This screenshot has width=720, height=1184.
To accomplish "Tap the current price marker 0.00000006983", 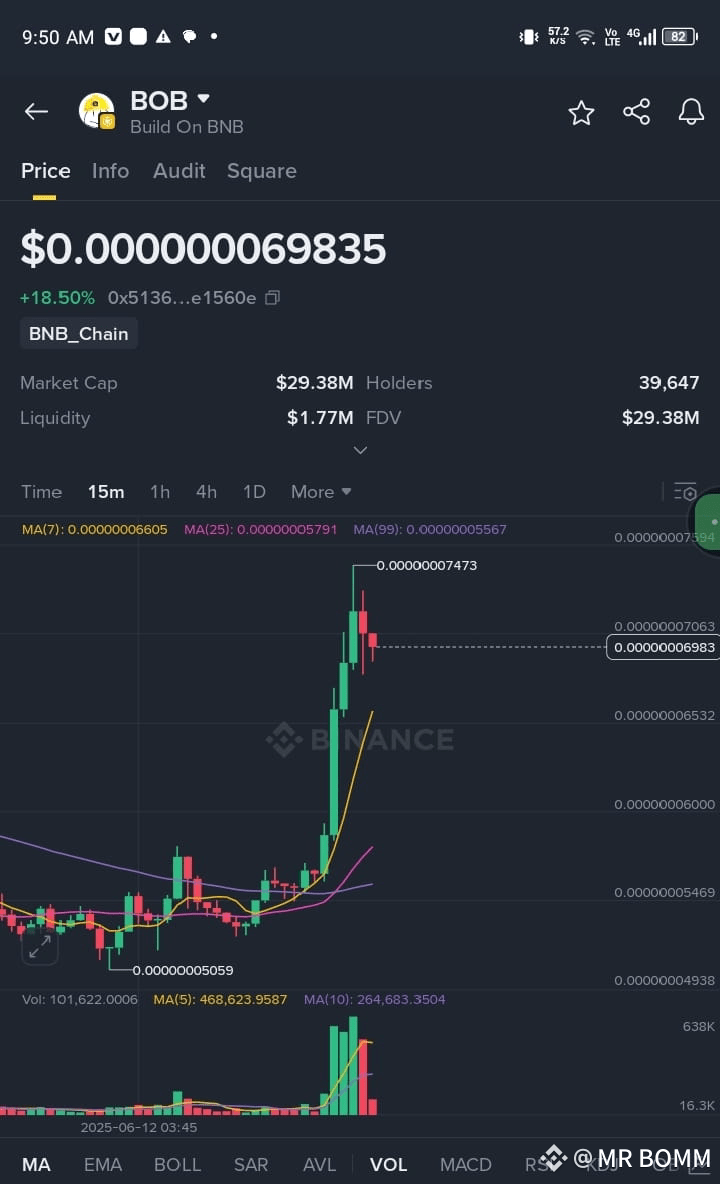I will click(663, 647).
